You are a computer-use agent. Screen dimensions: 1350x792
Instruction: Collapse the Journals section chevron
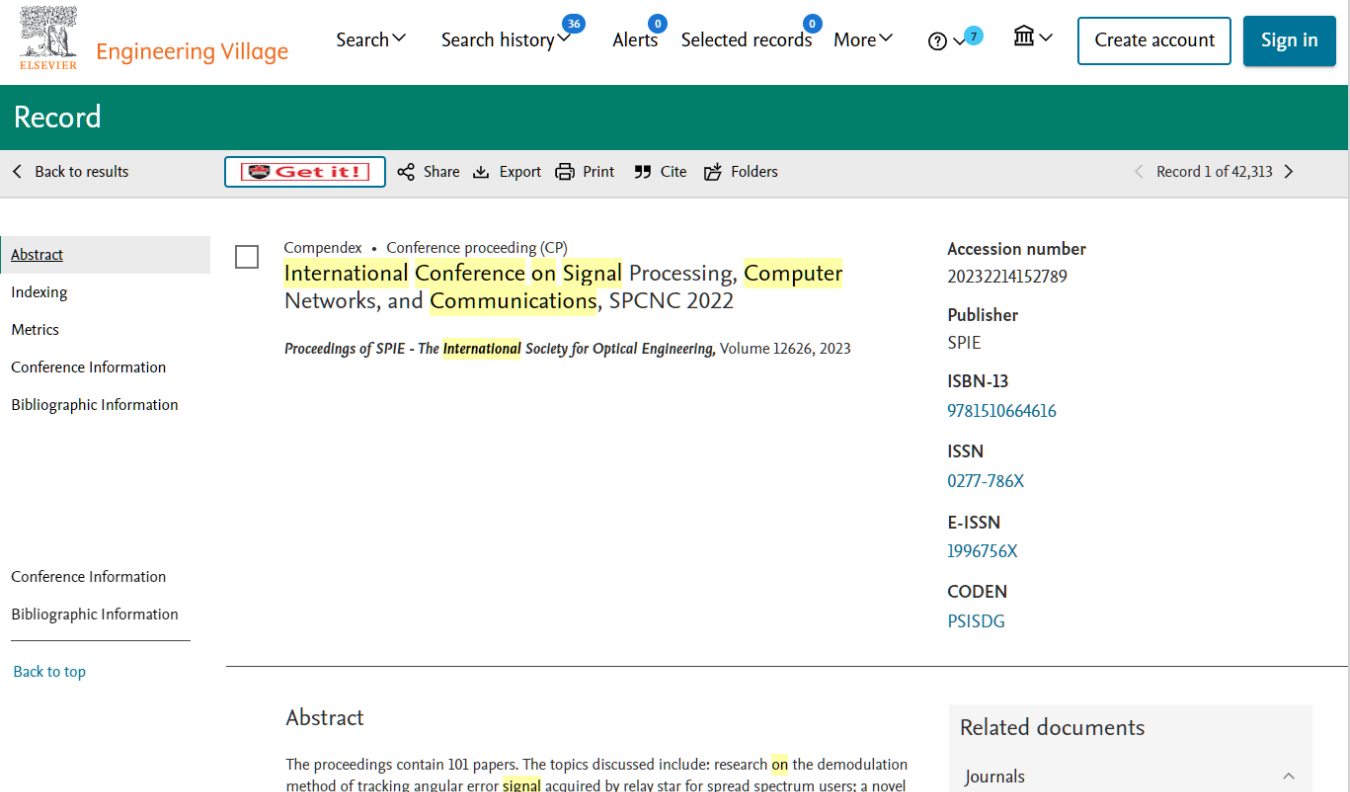coord(1289,776)
